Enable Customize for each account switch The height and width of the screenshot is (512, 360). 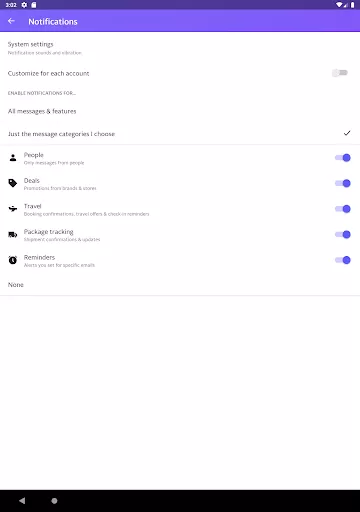pyautogui.click(x=340, y=73)
